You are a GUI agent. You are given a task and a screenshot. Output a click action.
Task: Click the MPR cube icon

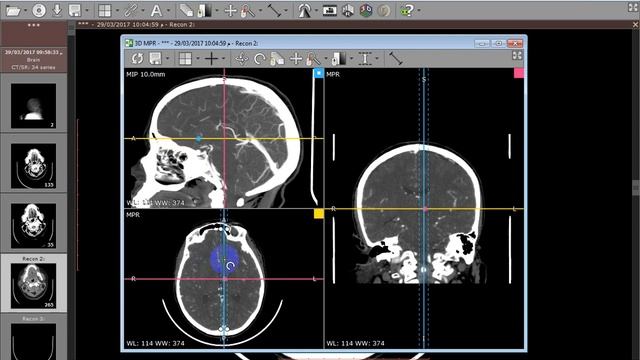click(348, 10)
